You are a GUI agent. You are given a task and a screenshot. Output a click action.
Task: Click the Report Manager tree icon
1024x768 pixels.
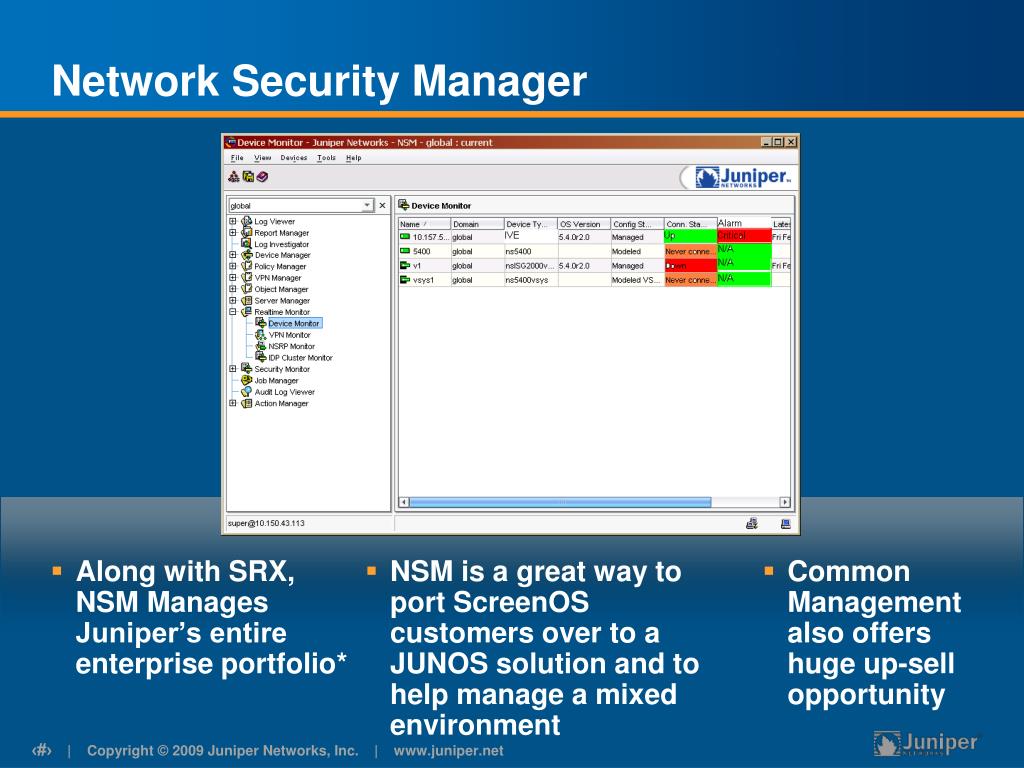coord(246,232)
